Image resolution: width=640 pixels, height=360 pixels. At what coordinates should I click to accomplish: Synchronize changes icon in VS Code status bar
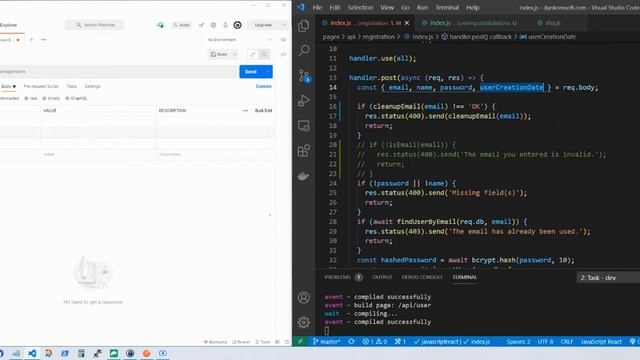351,341
